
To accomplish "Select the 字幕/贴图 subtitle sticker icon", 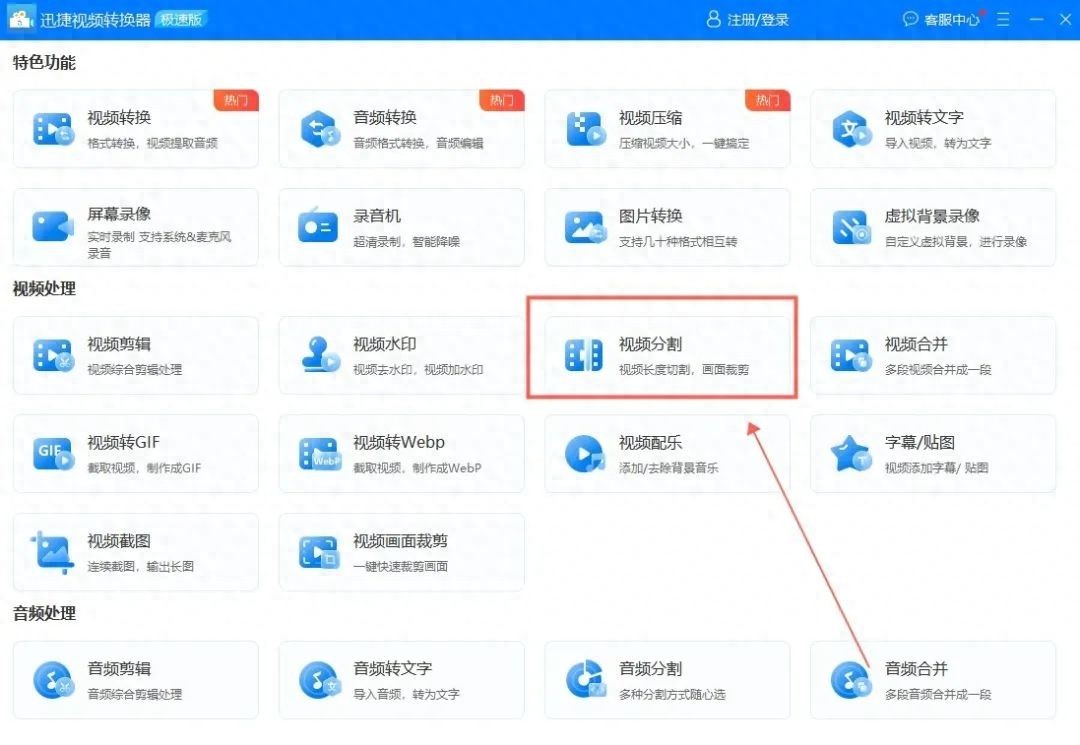I will pos(850,454).
